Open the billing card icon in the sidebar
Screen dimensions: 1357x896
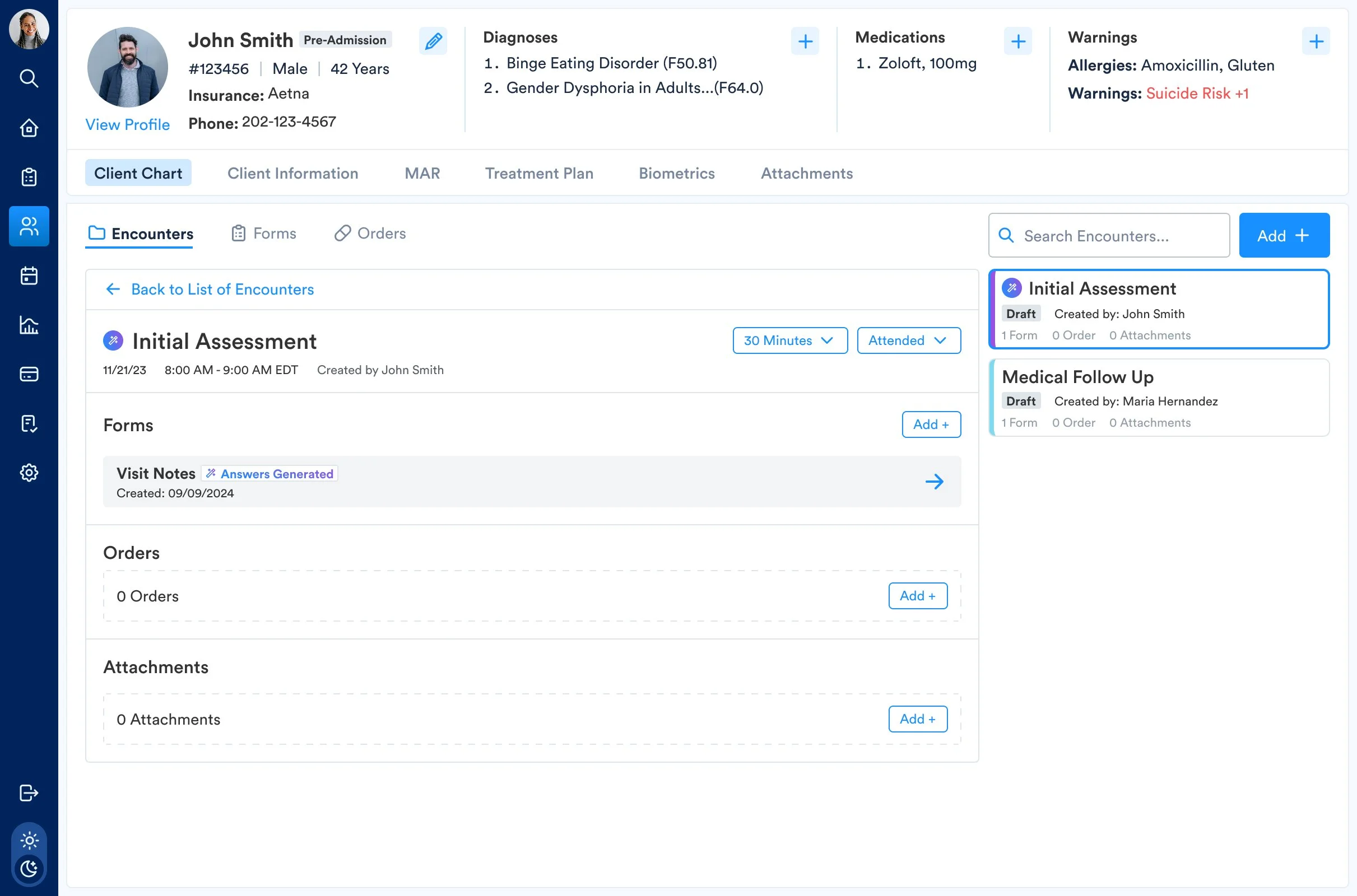coord(29,374)
